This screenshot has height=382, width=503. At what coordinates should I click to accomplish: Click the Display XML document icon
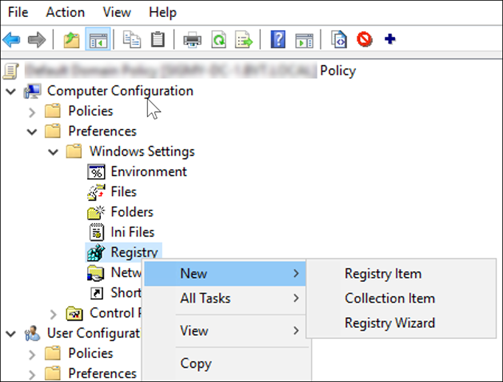(339, 40)
